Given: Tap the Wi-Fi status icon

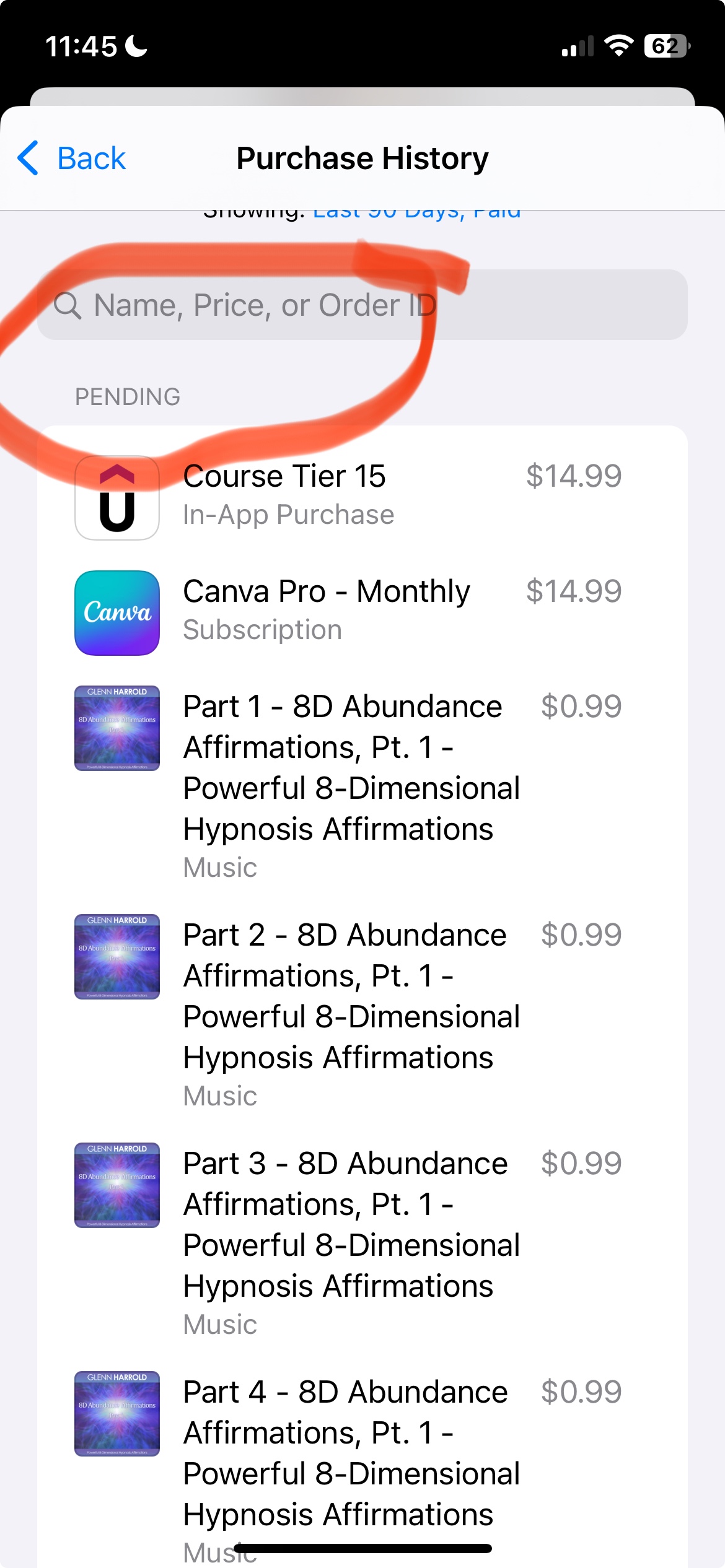Looking at the screenshot, I should (618, 46).
